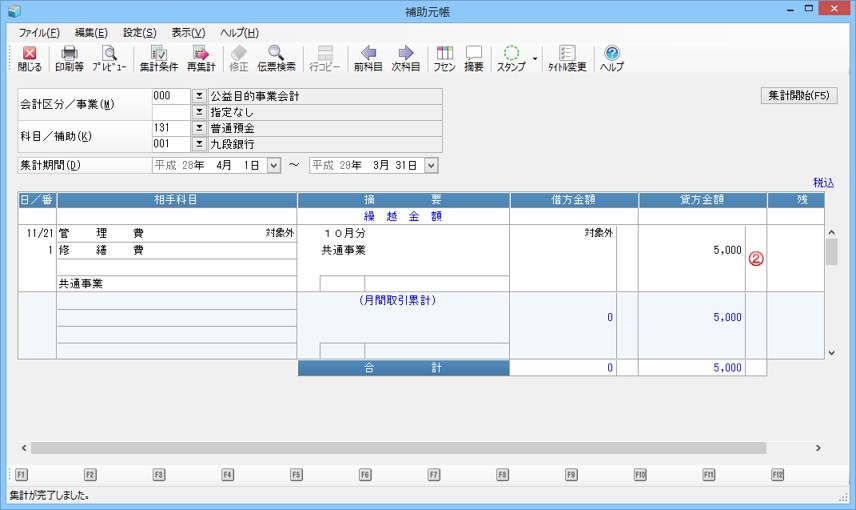Click the 閉じる (close) toolbar icon
The height and width of the screenshot is (510, 856).
pyautogui.click(x=29, y=58)
